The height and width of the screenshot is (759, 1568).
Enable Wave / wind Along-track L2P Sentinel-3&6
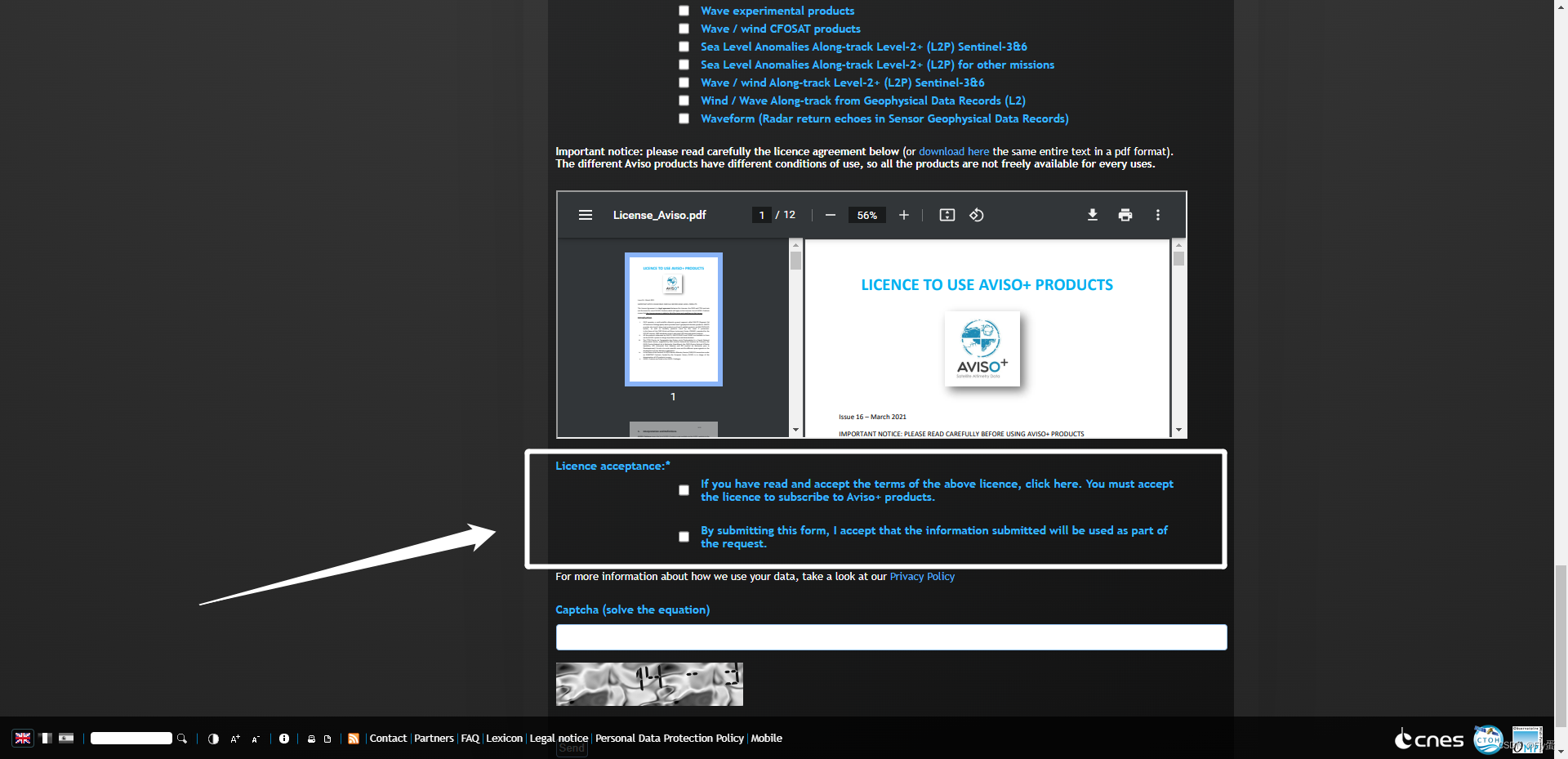(684, 83)
